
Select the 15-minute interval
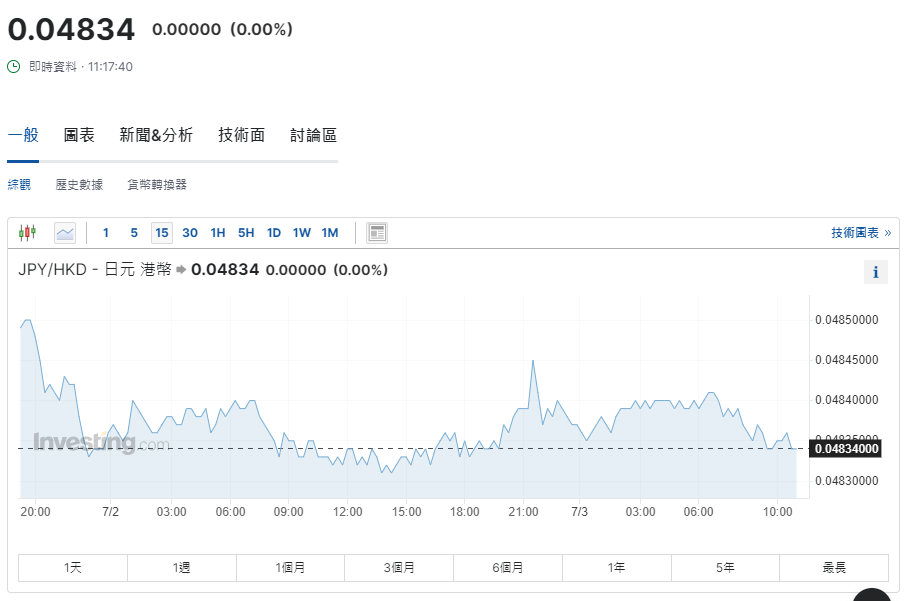(162, 233)
